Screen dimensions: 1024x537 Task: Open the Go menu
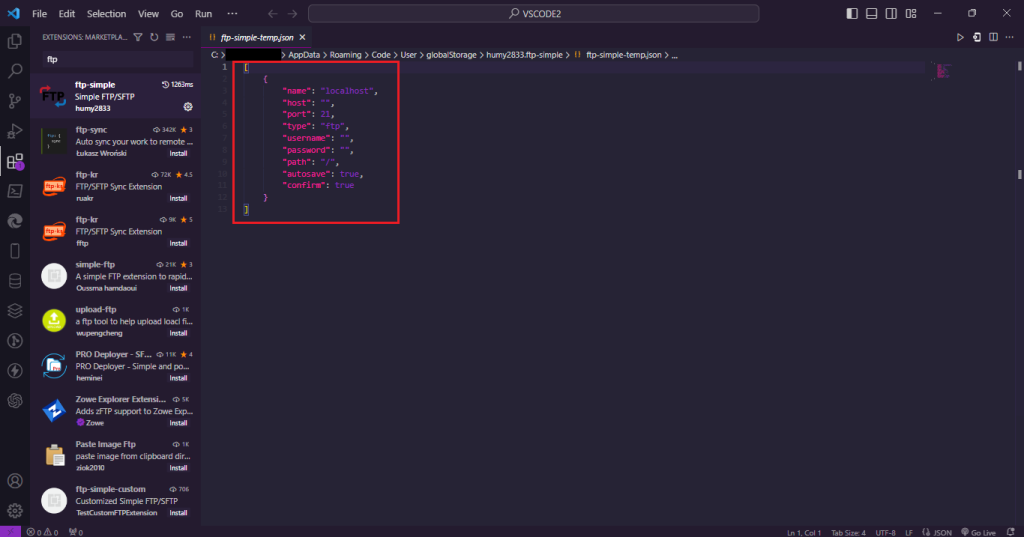coord(176,13)
